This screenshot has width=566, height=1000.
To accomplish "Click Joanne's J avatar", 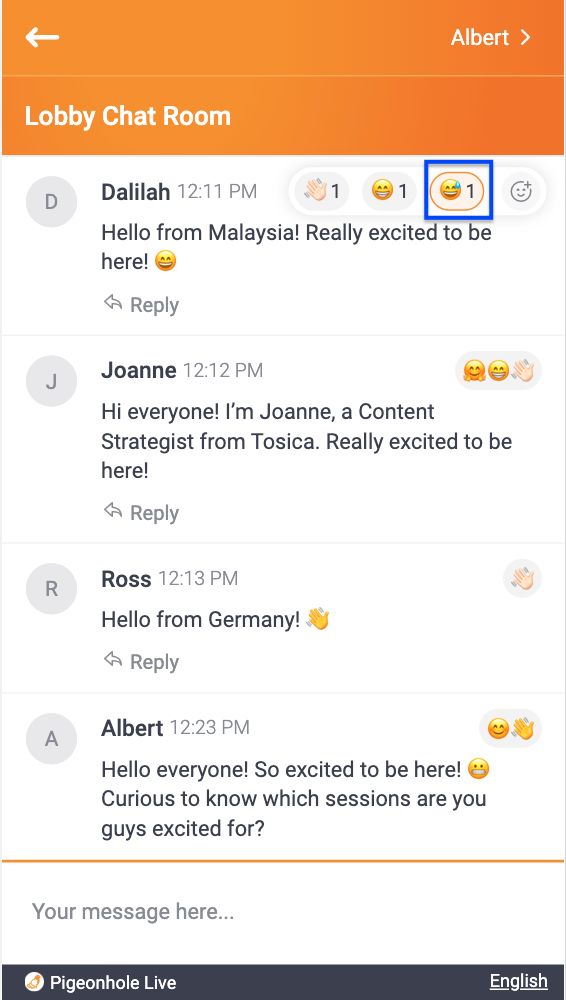I will [x=51, y=381].
